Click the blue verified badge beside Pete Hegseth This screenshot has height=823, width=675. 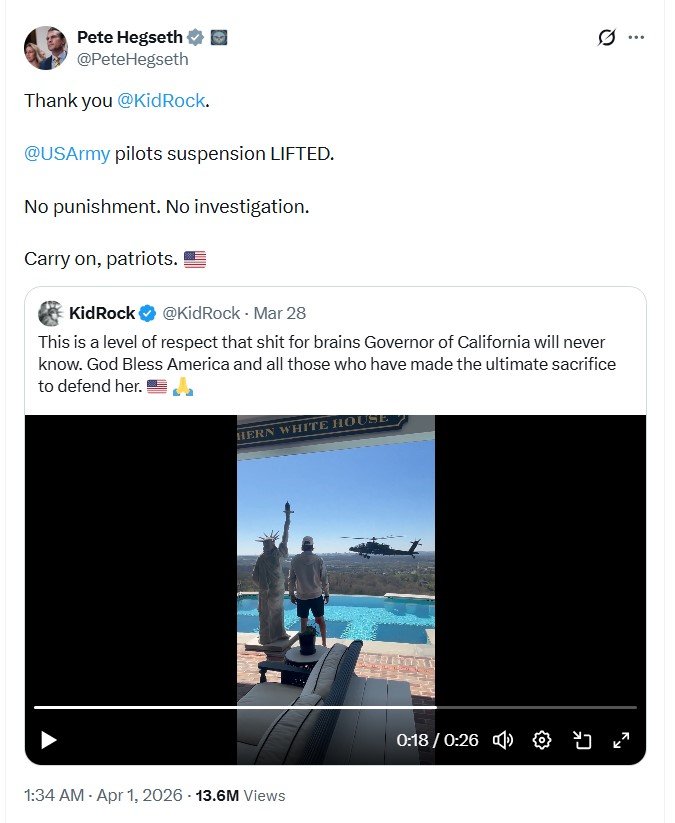197,38
